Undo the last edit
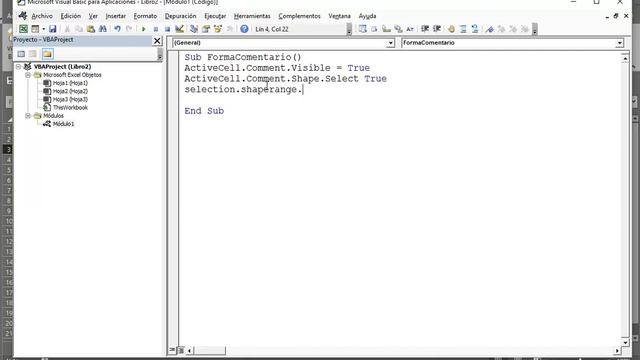This screenshot has height=360, width=640. [x=117, y=29]
